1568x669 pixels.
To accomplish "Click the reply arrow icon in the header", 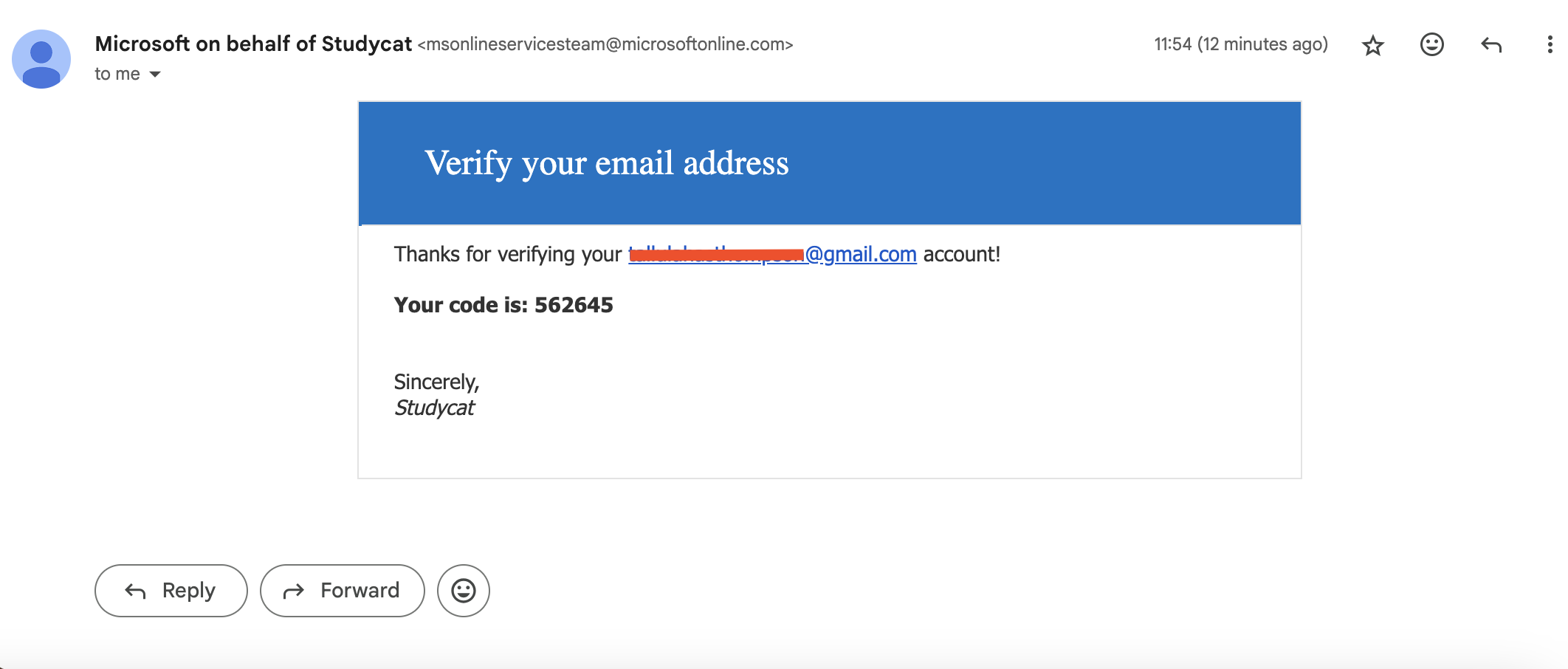I will pos(1491,45).
